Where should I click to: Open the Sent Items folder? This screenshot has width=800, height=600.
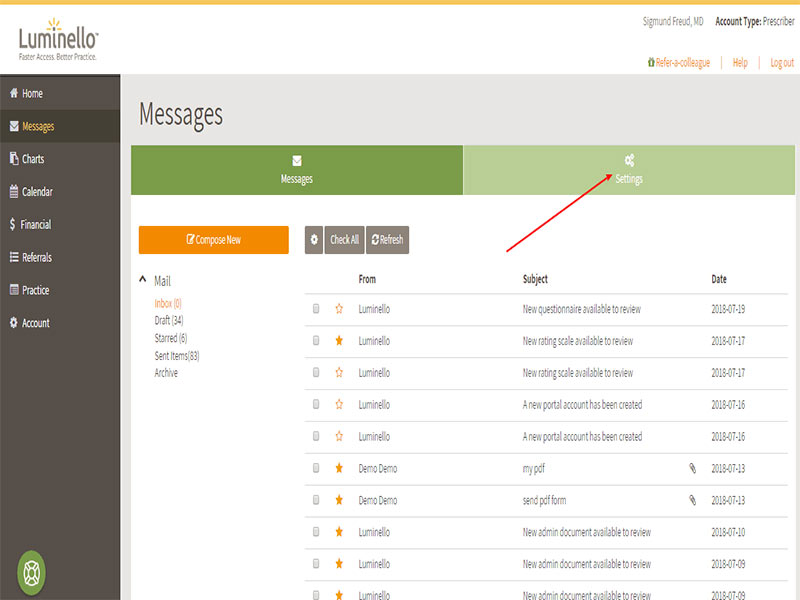pos(177,356)
